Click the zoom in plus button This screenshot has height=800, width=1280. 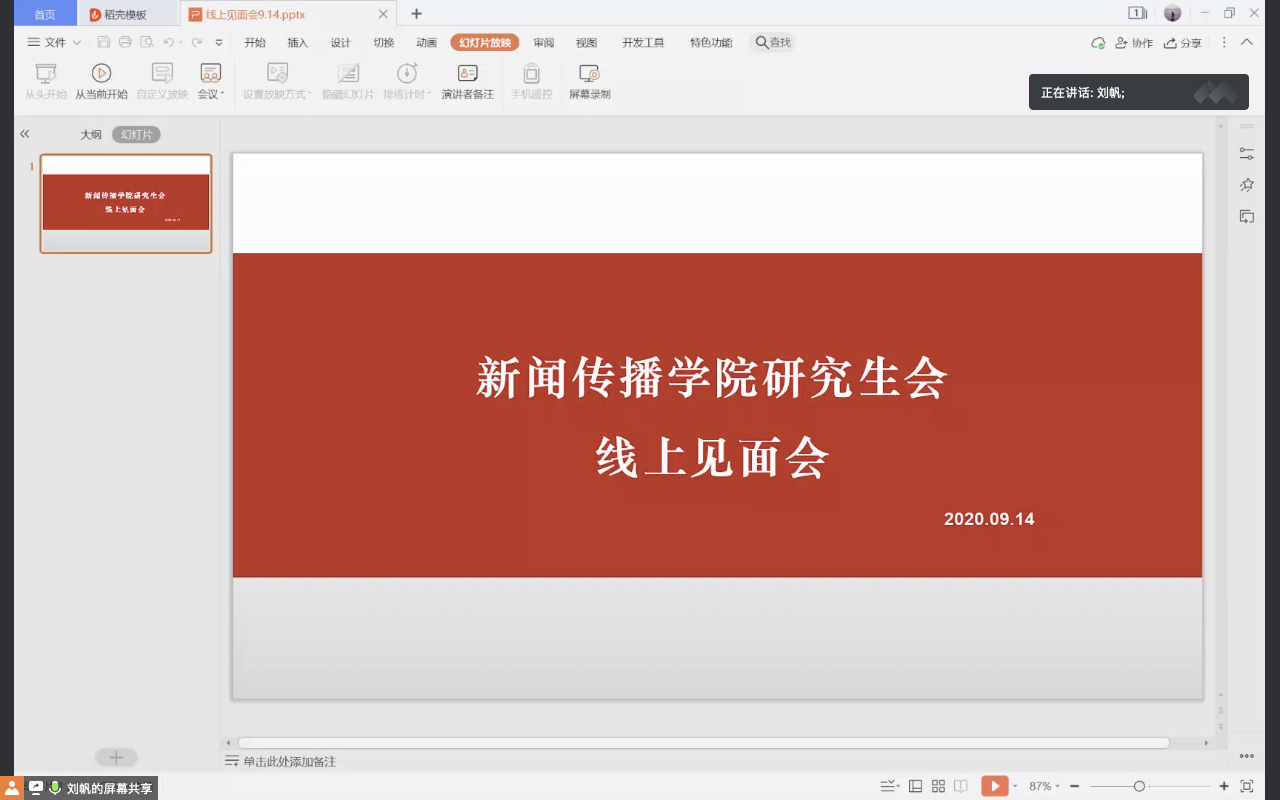click(1224, 786)
